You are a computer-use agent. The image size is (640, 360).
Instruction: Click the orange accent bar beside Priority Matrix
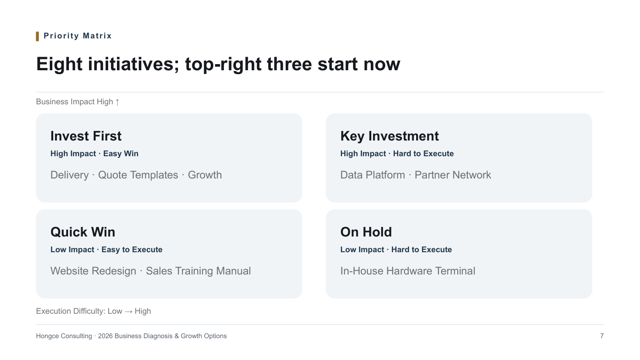(37, 36)
